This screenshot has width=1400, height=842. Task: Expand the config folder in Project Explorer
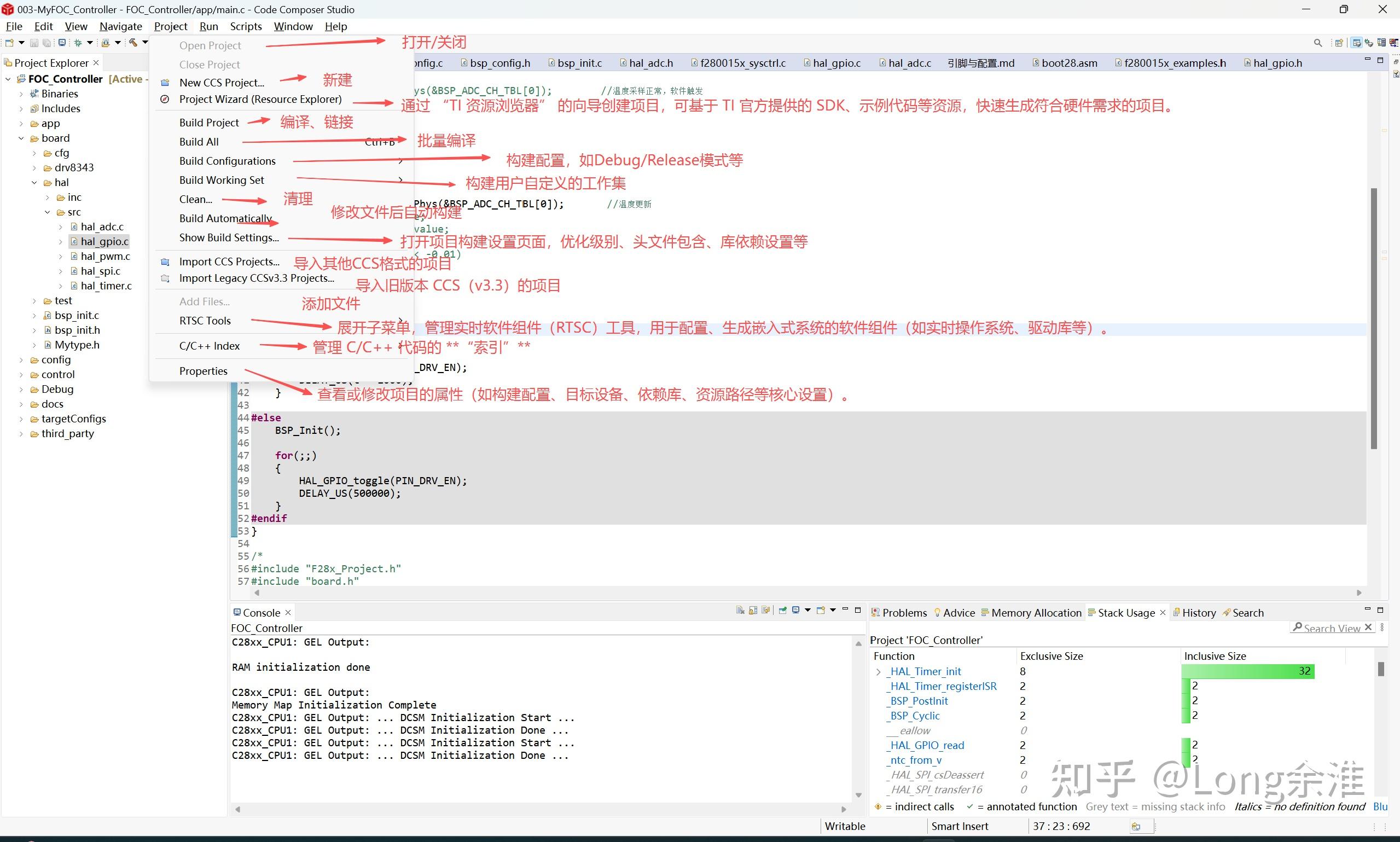click(21, 359)
